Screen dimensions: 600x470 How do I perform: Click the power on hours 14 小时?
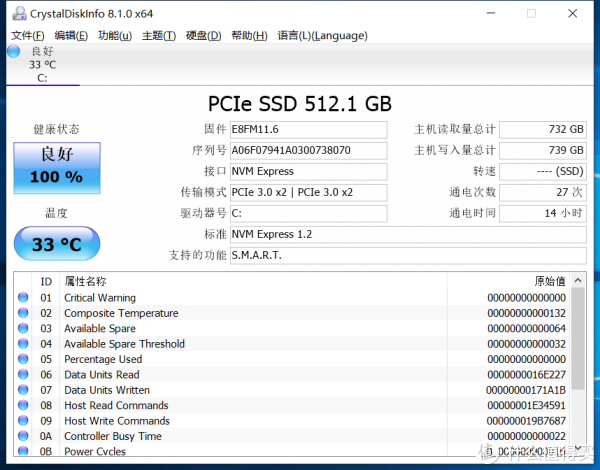click(x=543, y=214)
